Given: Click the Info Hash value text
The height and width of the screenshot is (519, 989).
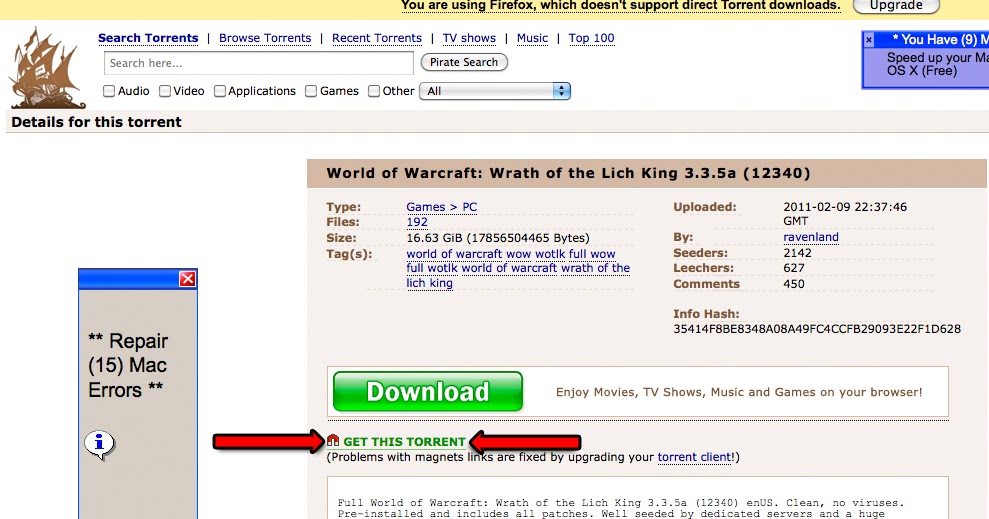Looking at the screenshot, I should pyautogui.click(x=817, y=329).
